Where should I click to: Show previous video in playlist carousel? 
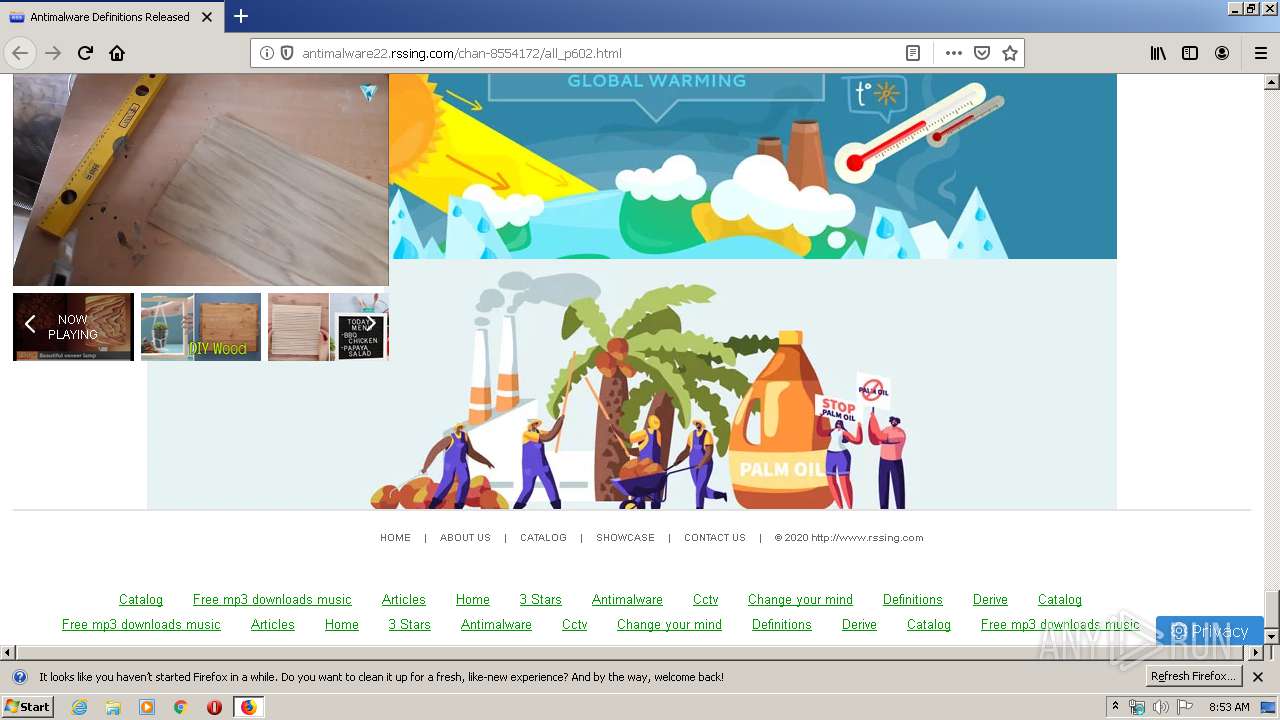(x=30, y=324)
